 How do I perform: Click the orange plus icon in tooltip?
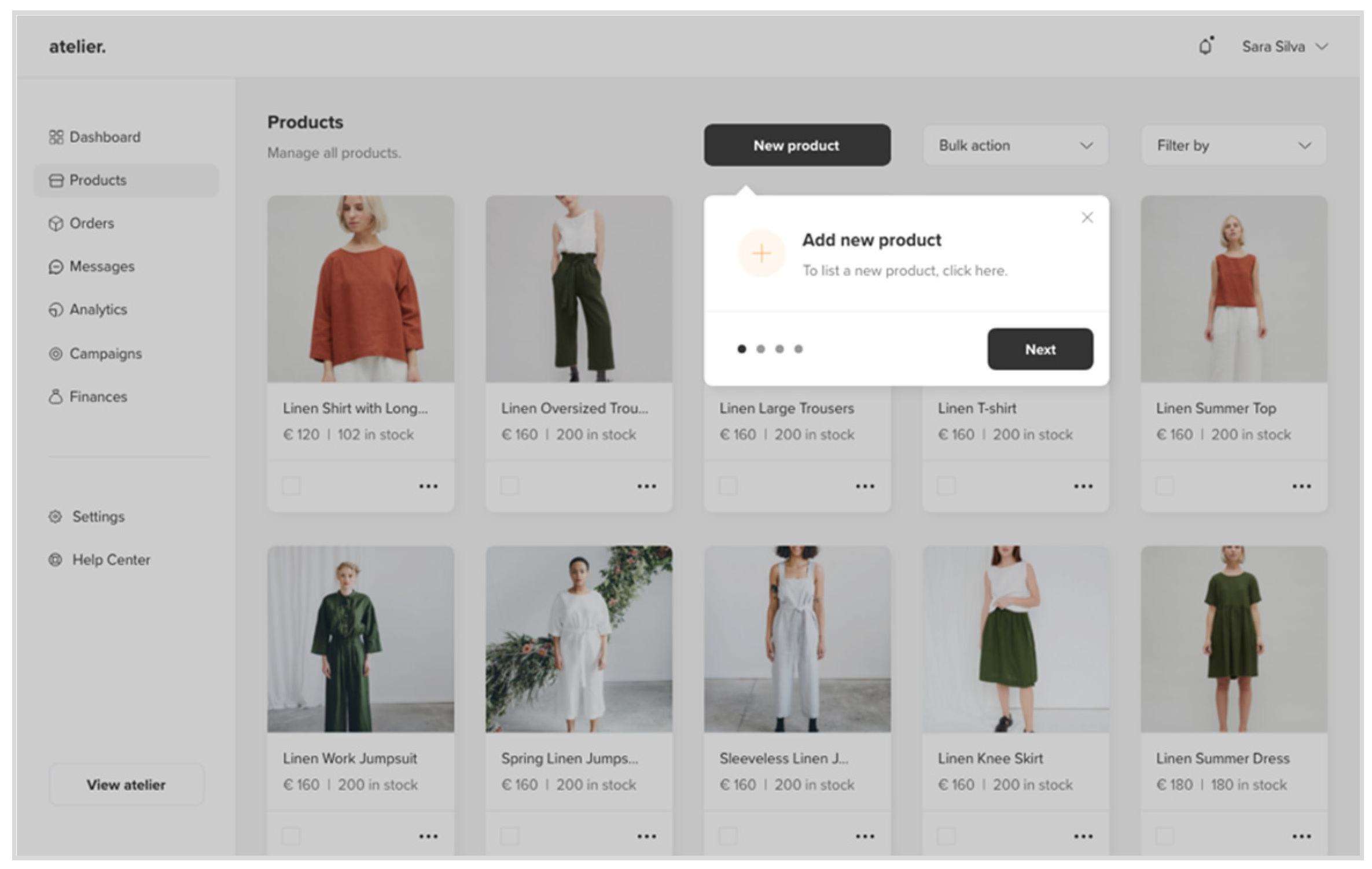click(762, 253)
